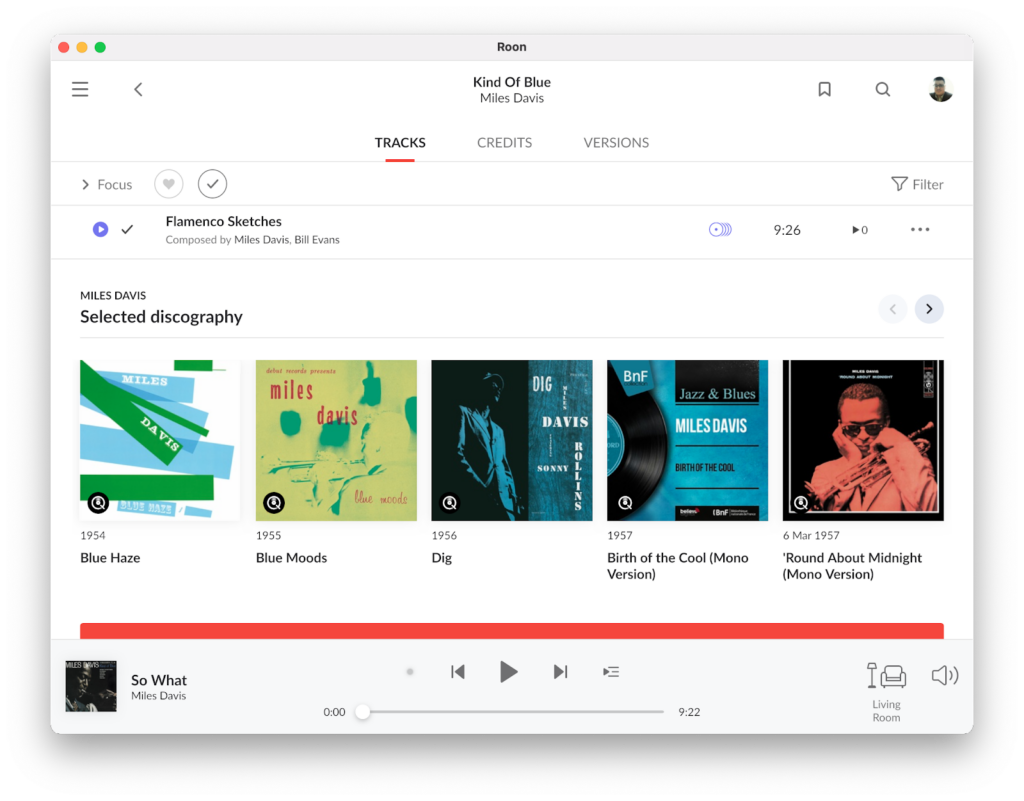This screenshot has height=801, width=1024.
Task: Click Birth of the Cool (Mono Version) title
Action: tap(677, 566)
